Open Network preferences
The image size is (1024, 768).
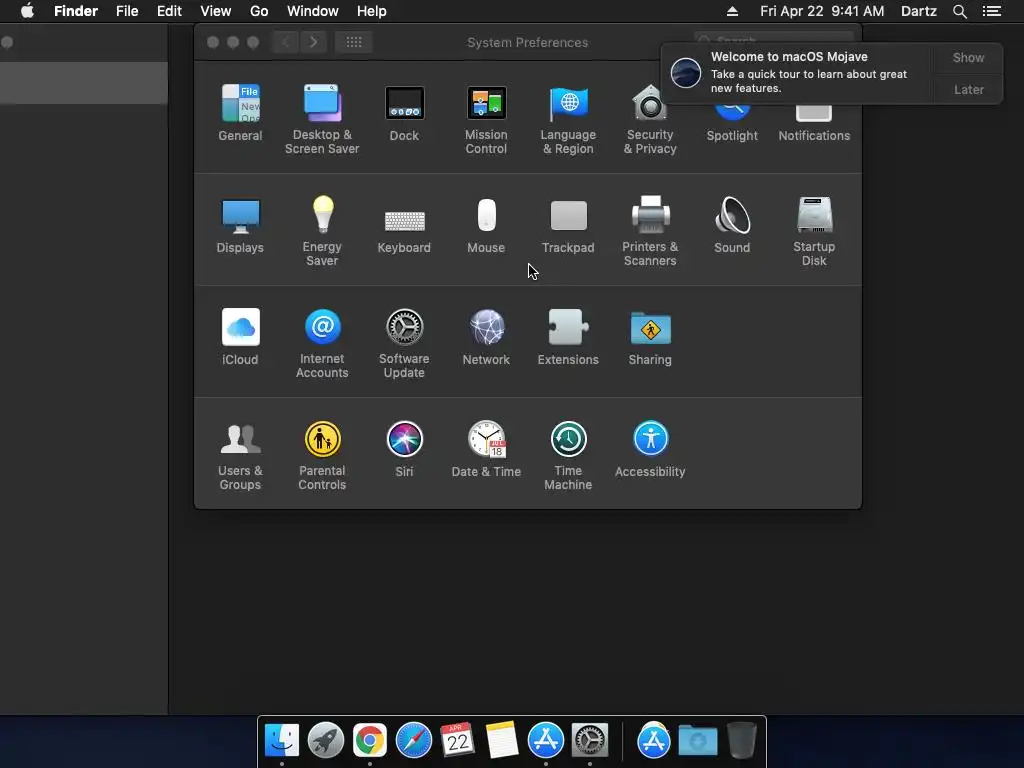486,336
